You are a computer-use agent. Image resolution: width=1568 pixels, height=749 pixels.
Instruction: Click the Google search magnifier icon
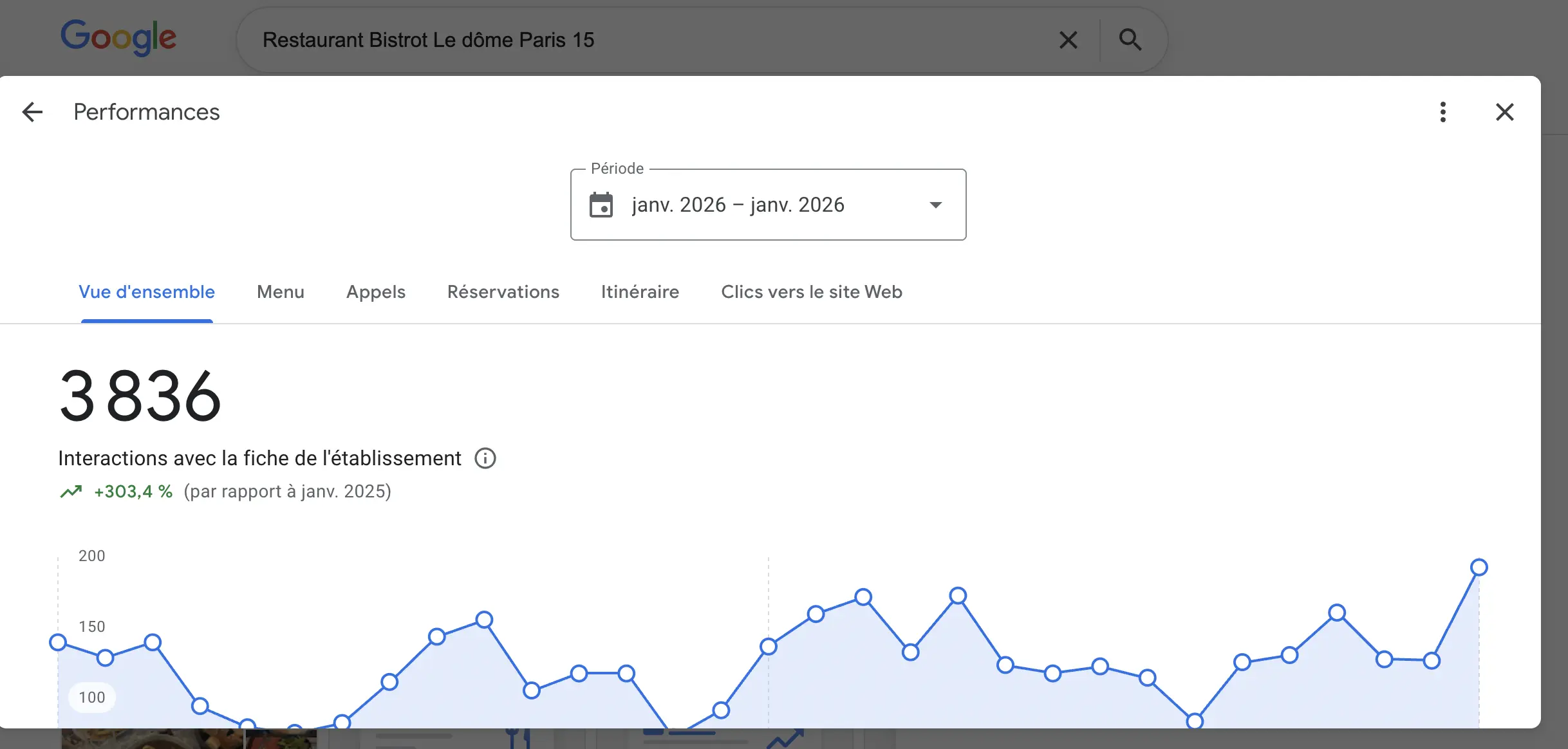(x=1130, y=40)
